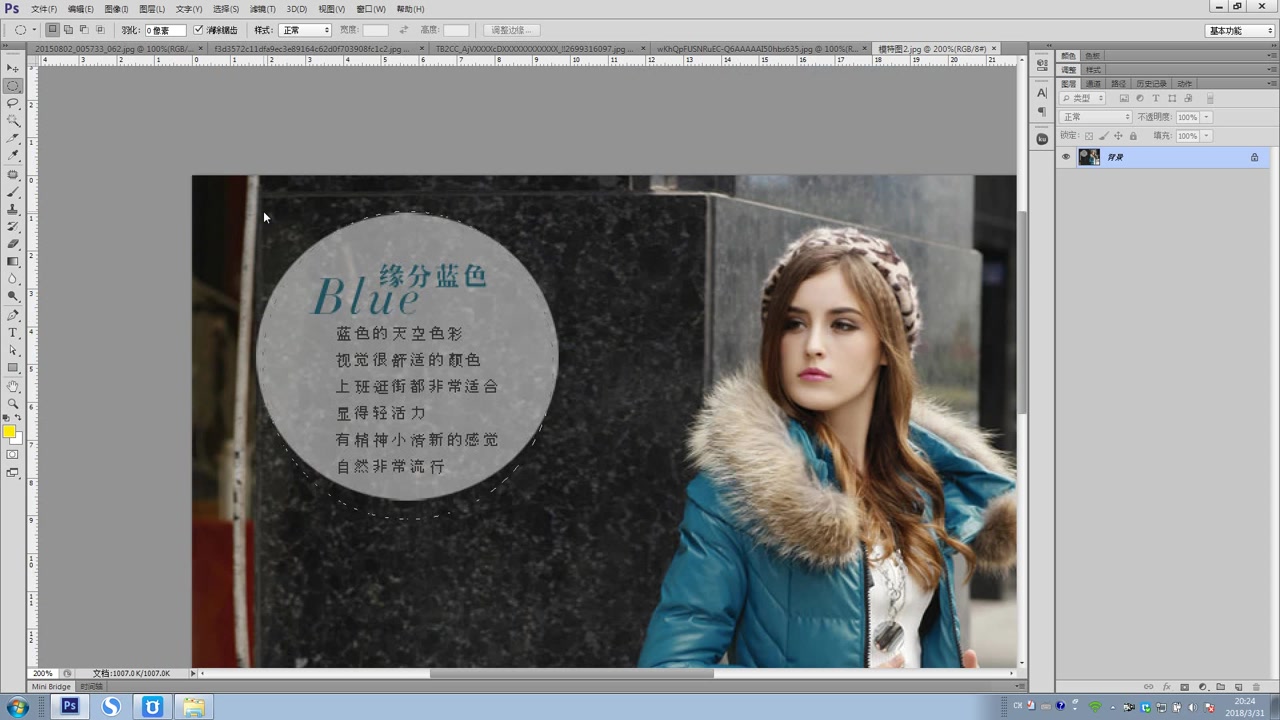This screenshot has width=1280, height=720.
Task: Open the 样式 (Style) dropdown in options bar
Action: [x=305, y=30]
